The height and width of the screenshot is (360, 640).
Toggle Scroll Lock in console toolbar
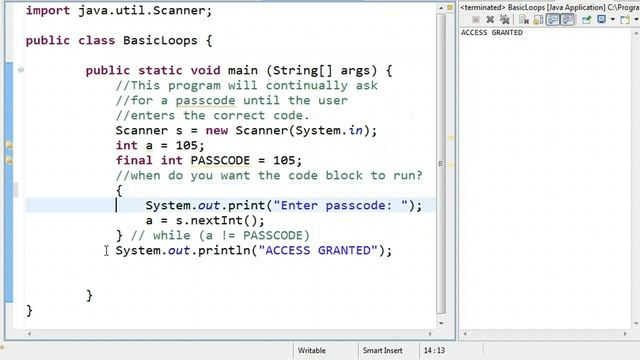point(538,20)
